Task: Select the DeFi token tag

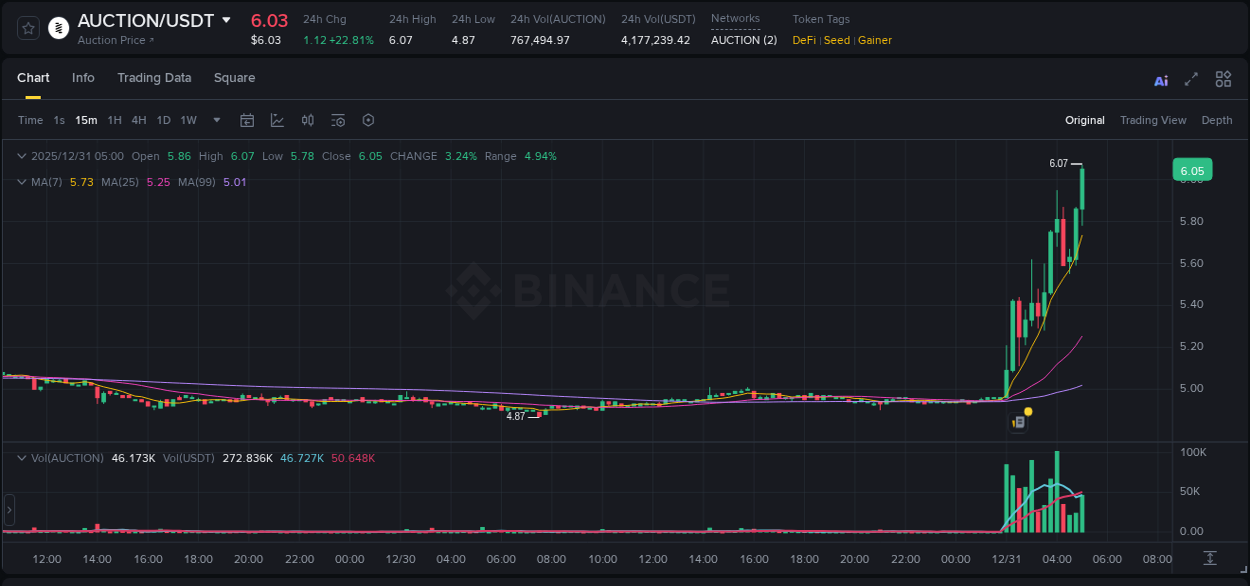Action: click(x=803, y=40)
